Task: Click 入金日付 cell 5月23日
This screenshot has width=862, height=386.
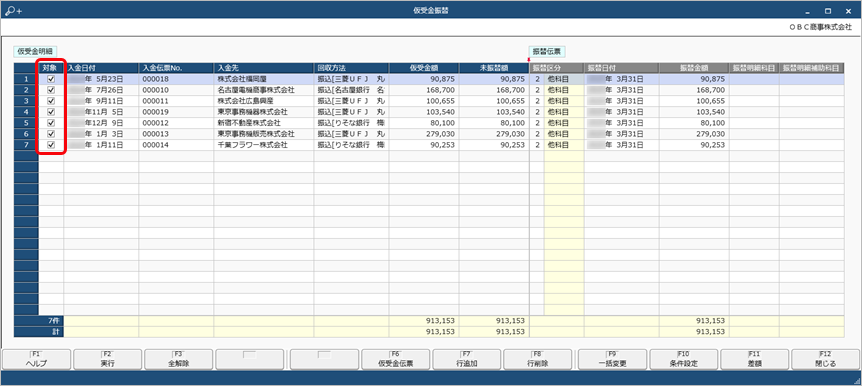Action: pos(101,79)
